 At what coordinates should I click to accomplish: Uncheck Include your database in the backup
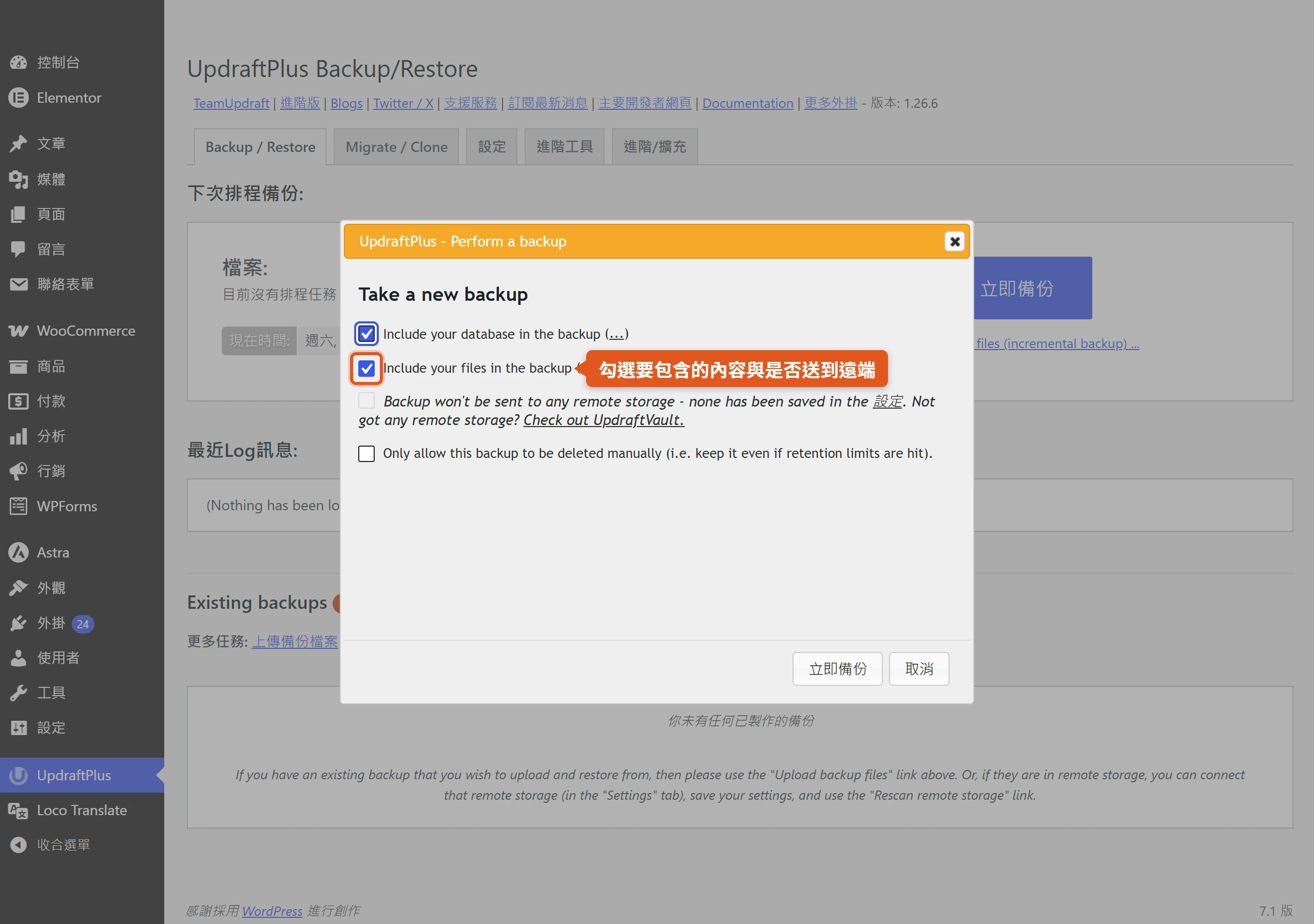(366, 334)
